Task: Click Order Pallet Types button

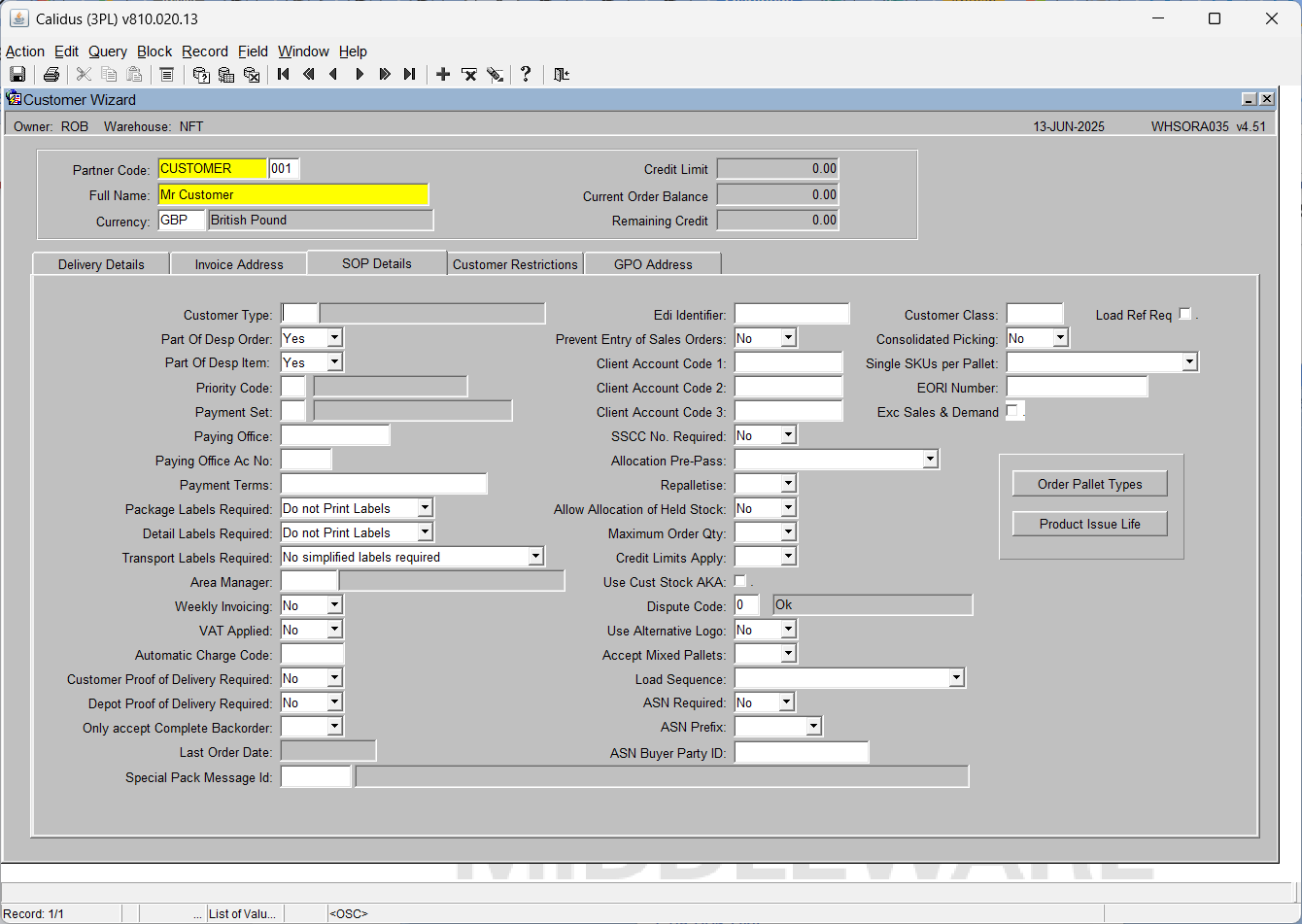Action: pyautogui.click(x=1089, y=484)
